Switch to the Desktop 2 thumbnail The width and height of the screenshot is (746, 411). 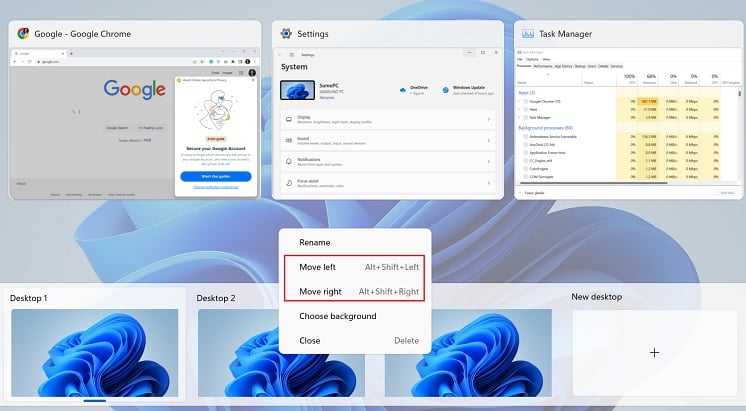click(281, 352)
